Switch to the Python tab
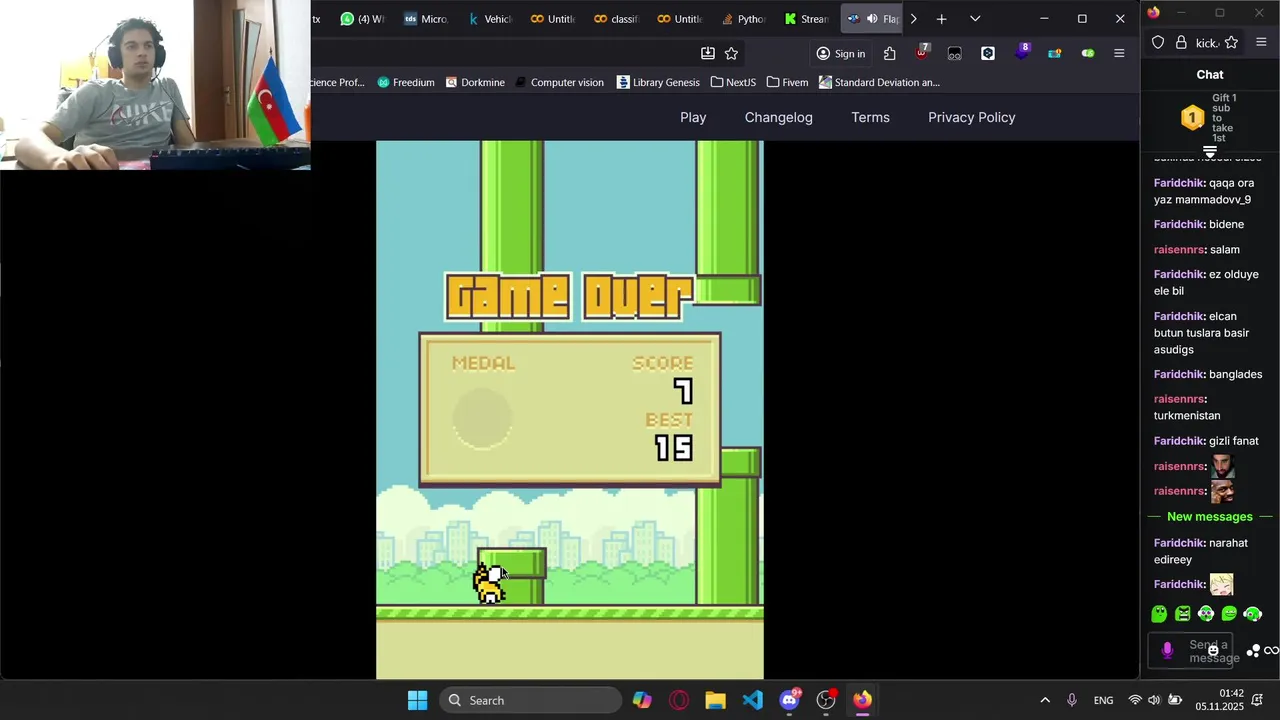The image size is (1280, 720). (742, 19)
